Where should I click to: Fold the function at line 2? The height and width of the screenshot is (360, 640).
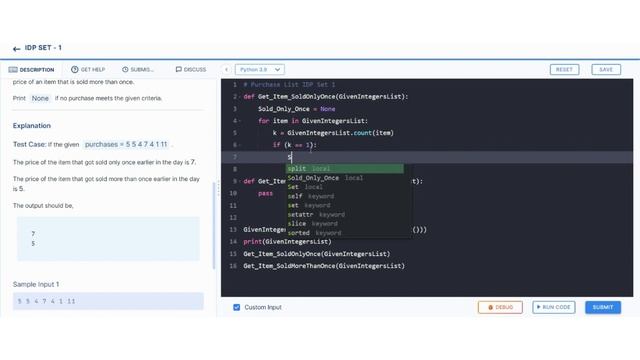(x=240, y=97)
